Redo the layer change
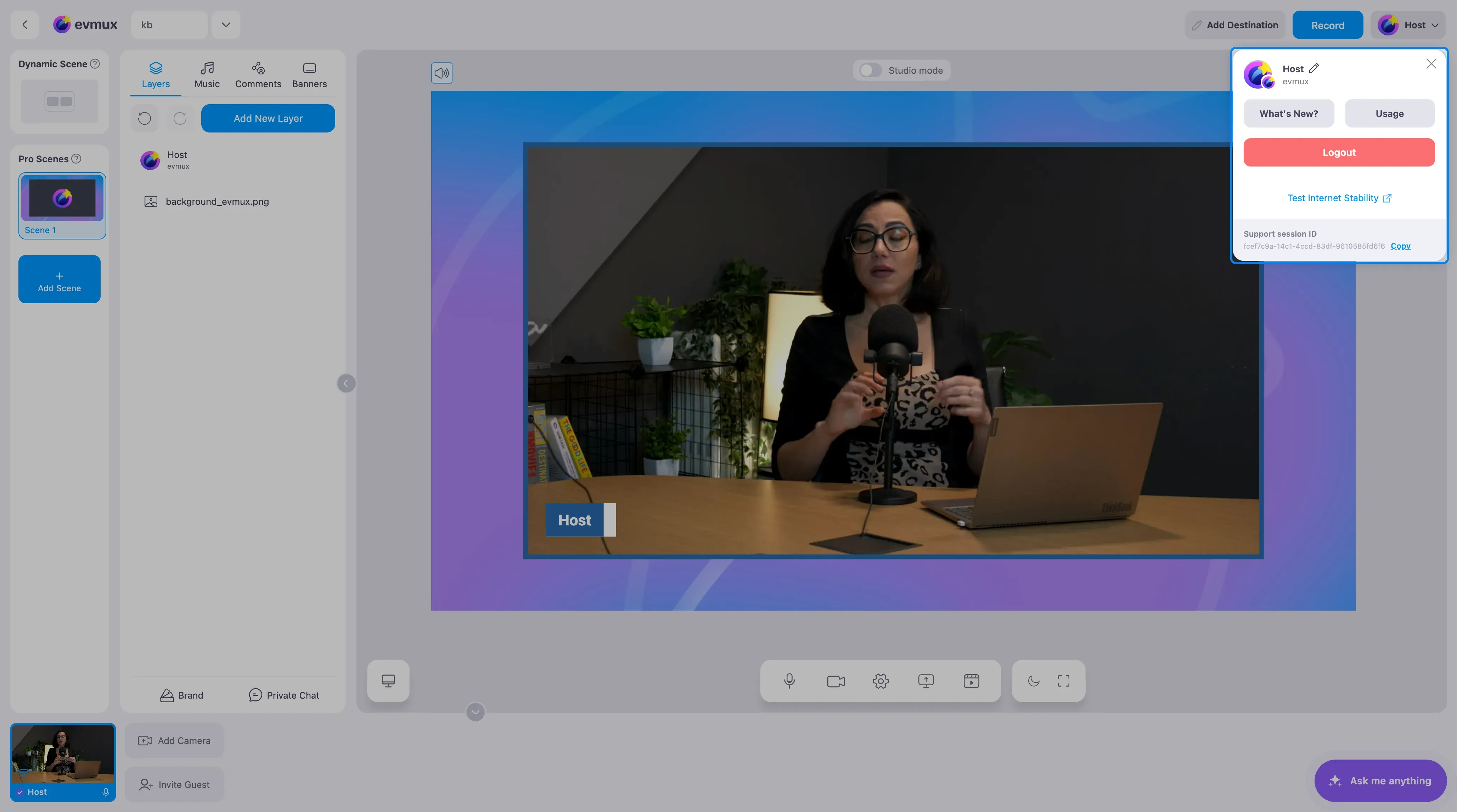 click(180, 118)
